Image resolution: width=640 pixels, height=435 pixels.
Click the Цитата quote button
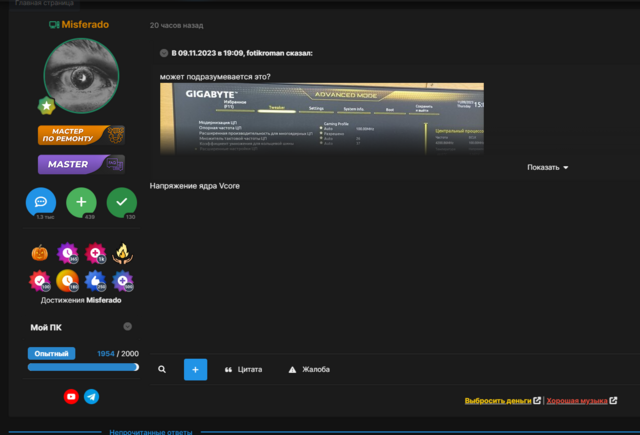(243, 369)
